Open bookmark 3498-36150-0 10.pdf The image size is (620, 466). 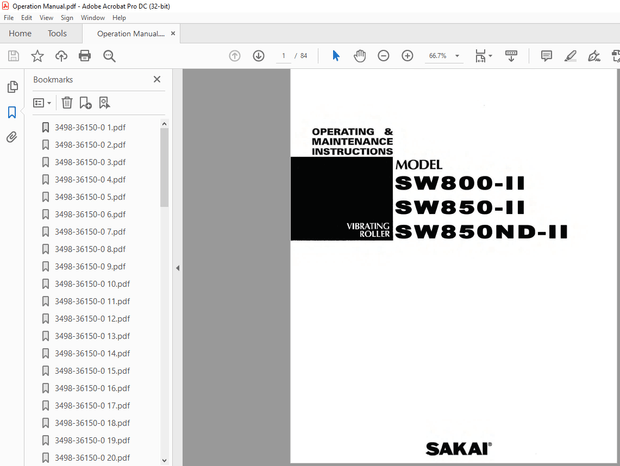click(x=92, y=284)
